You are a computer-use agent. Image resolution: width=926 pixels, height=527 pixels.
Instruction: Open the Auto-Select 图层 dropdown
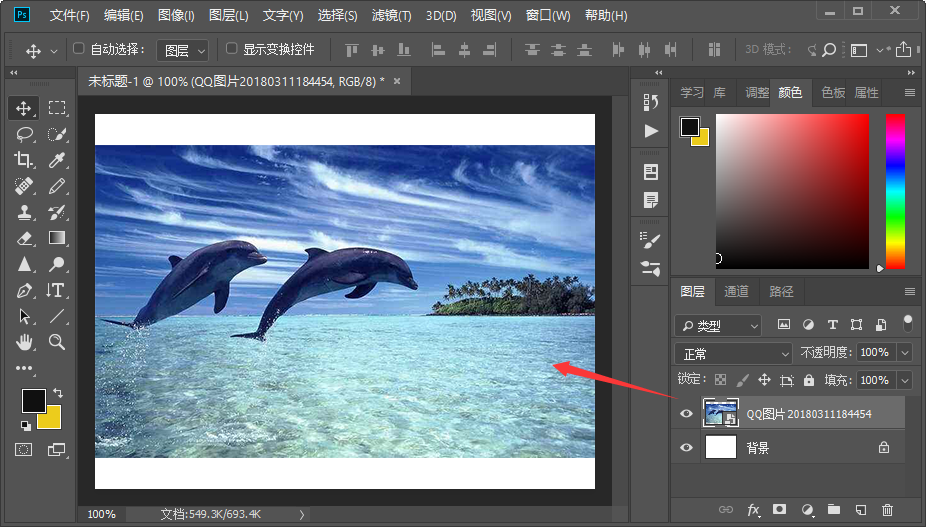tap(182, 51)
